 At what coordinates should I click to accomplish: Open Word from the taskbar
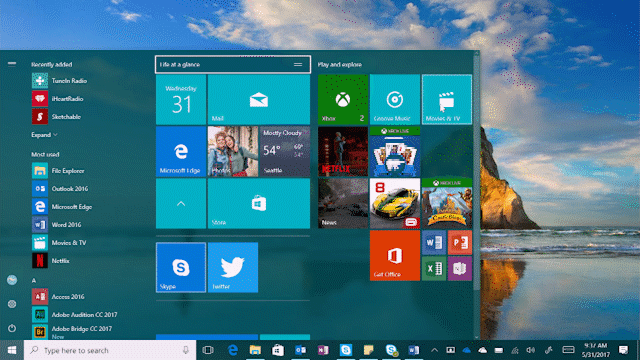(x=413, y=350)
